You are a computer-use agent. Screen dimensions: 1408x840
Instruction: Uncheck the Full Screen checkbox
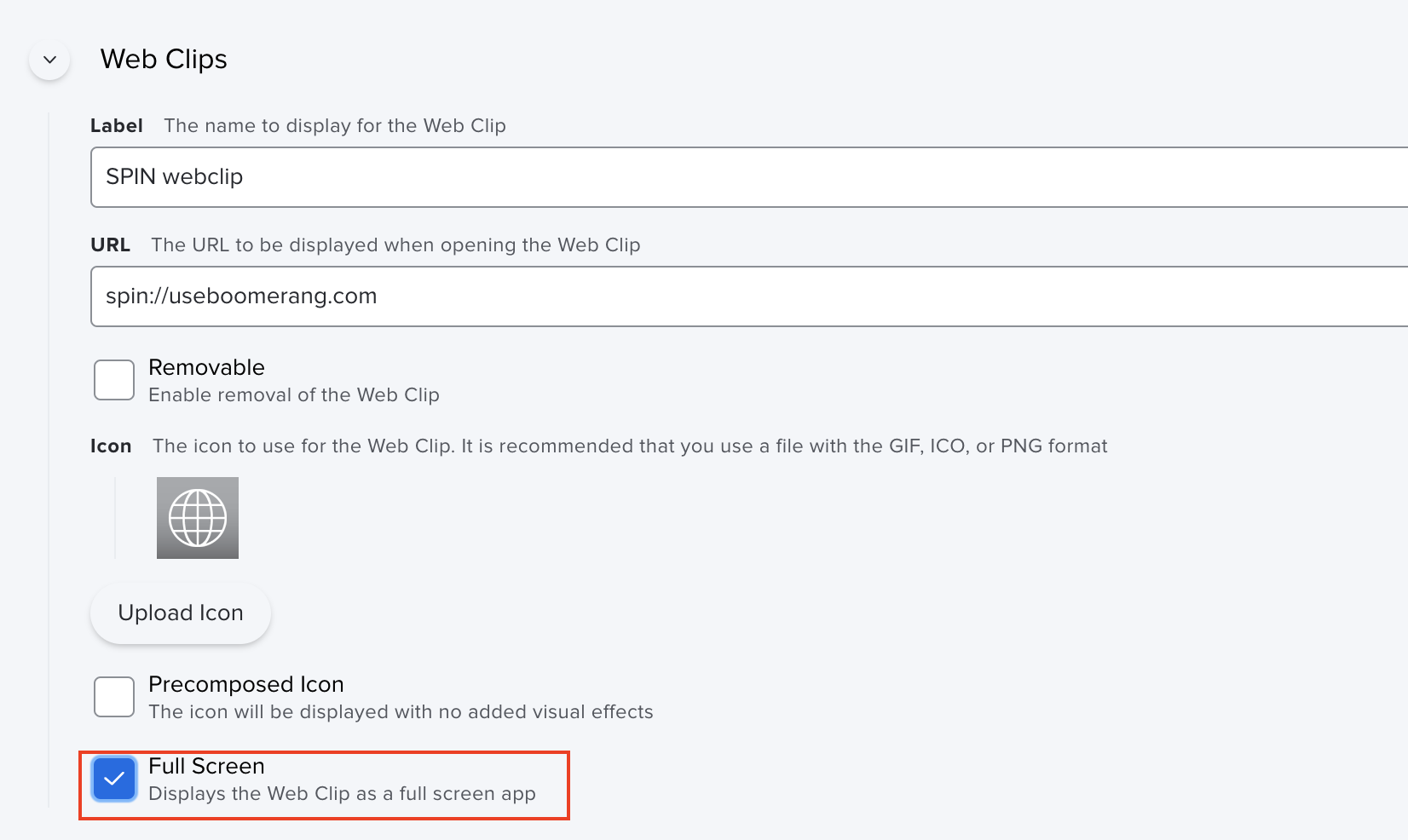(x=114, y=779)
